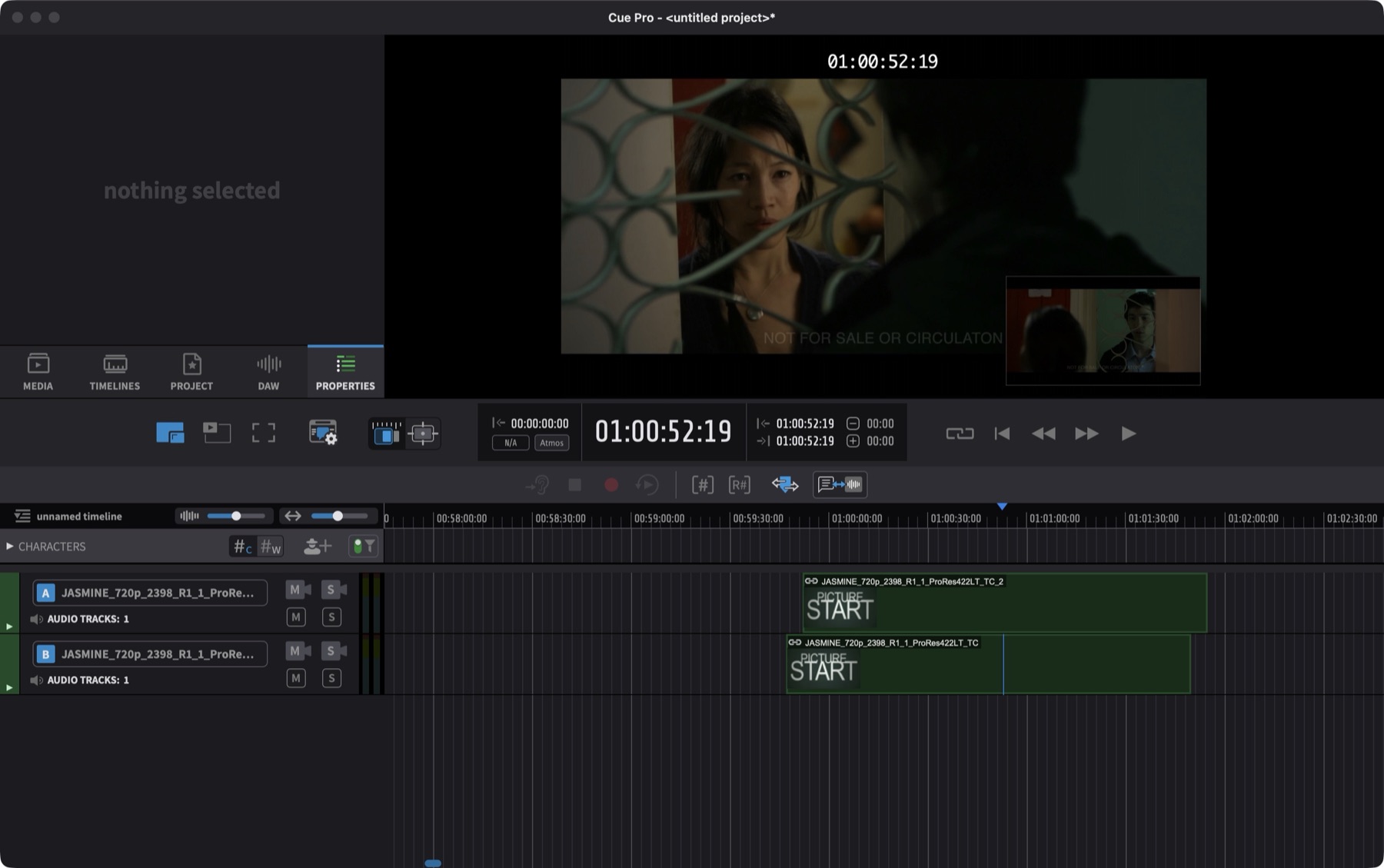Image resolution: width=1384 pixels, height=868 pixels.
Task: Toggle the text-to-waveform link icon
Action: (840, 484)
